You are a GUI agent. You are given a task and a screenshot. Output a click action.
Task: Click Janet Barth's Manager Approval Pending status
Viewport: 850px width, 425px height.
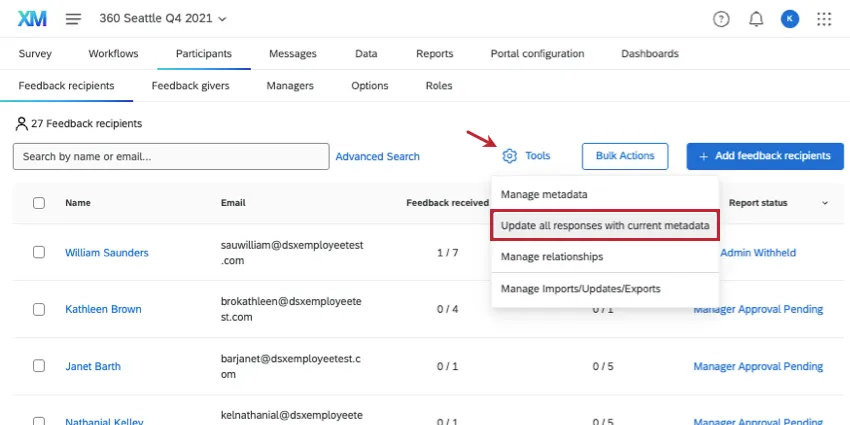tap(758, 366)
